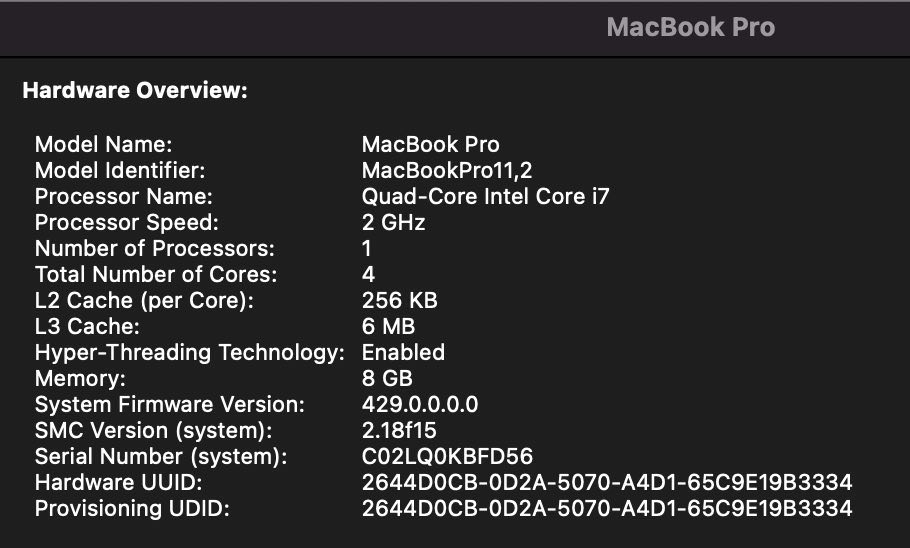Click the Model Name label
Viewport: 910px width, 548px height.
click(104, 145)
